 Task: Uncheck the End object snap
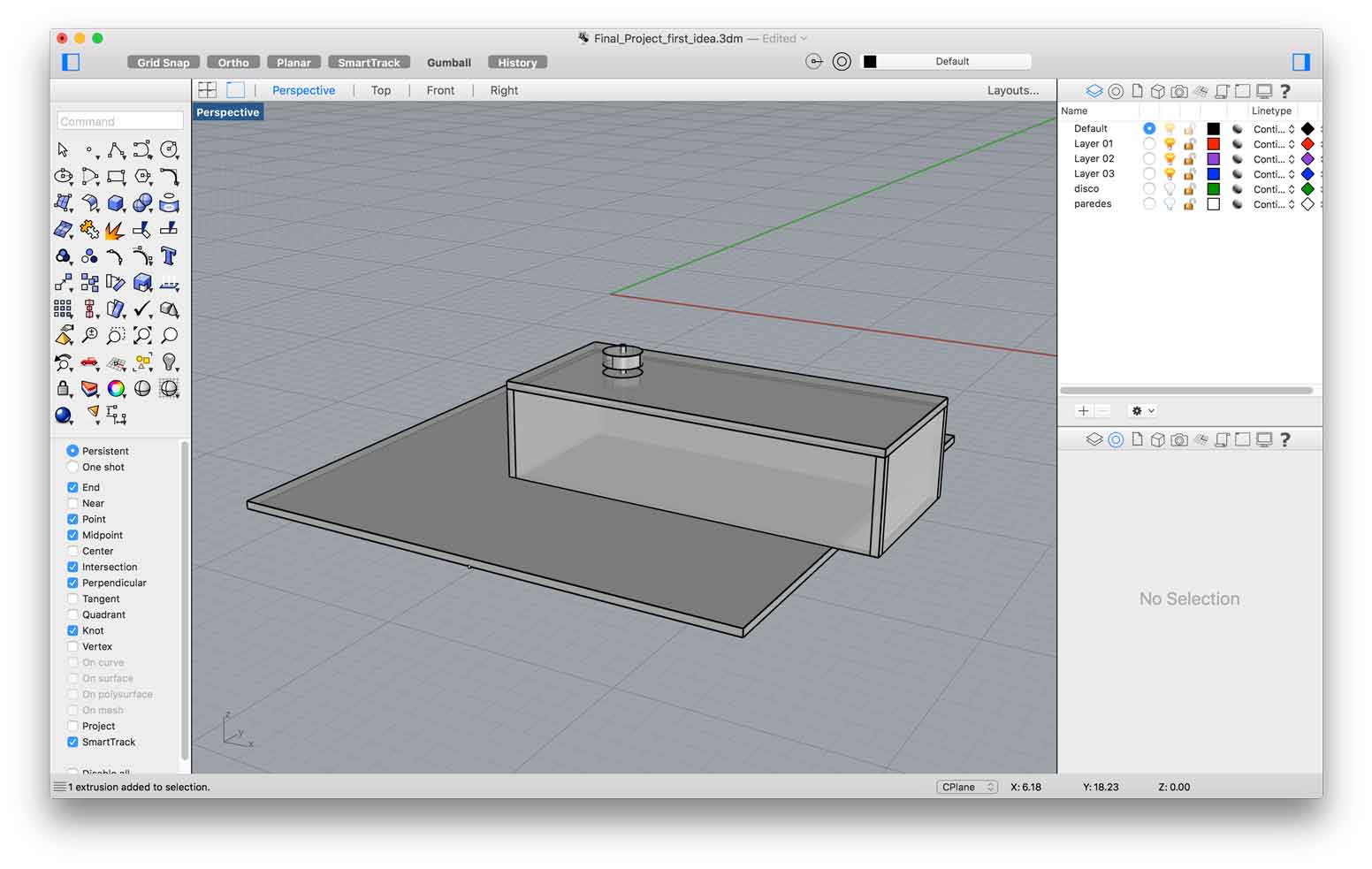(x=72, y=487)
